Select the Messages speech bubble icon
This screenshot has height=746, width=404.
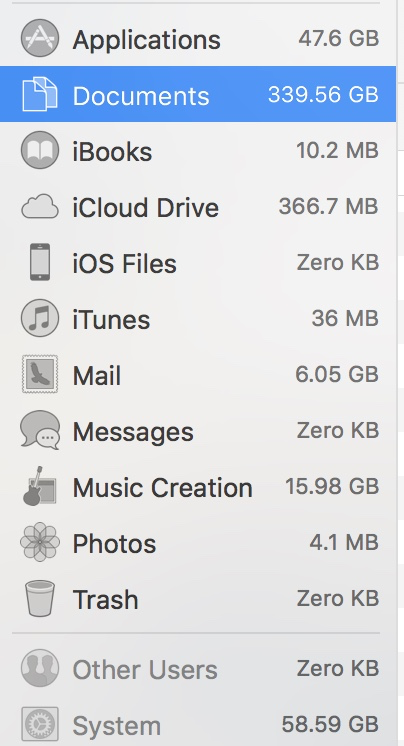click(x=40, y=431)
